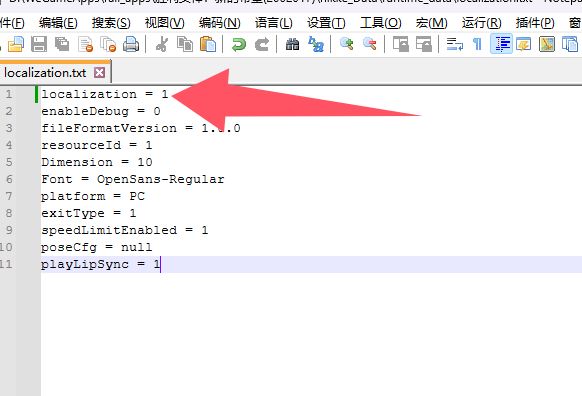
Task: Open the 工具(O) menu
Action: 380,23
